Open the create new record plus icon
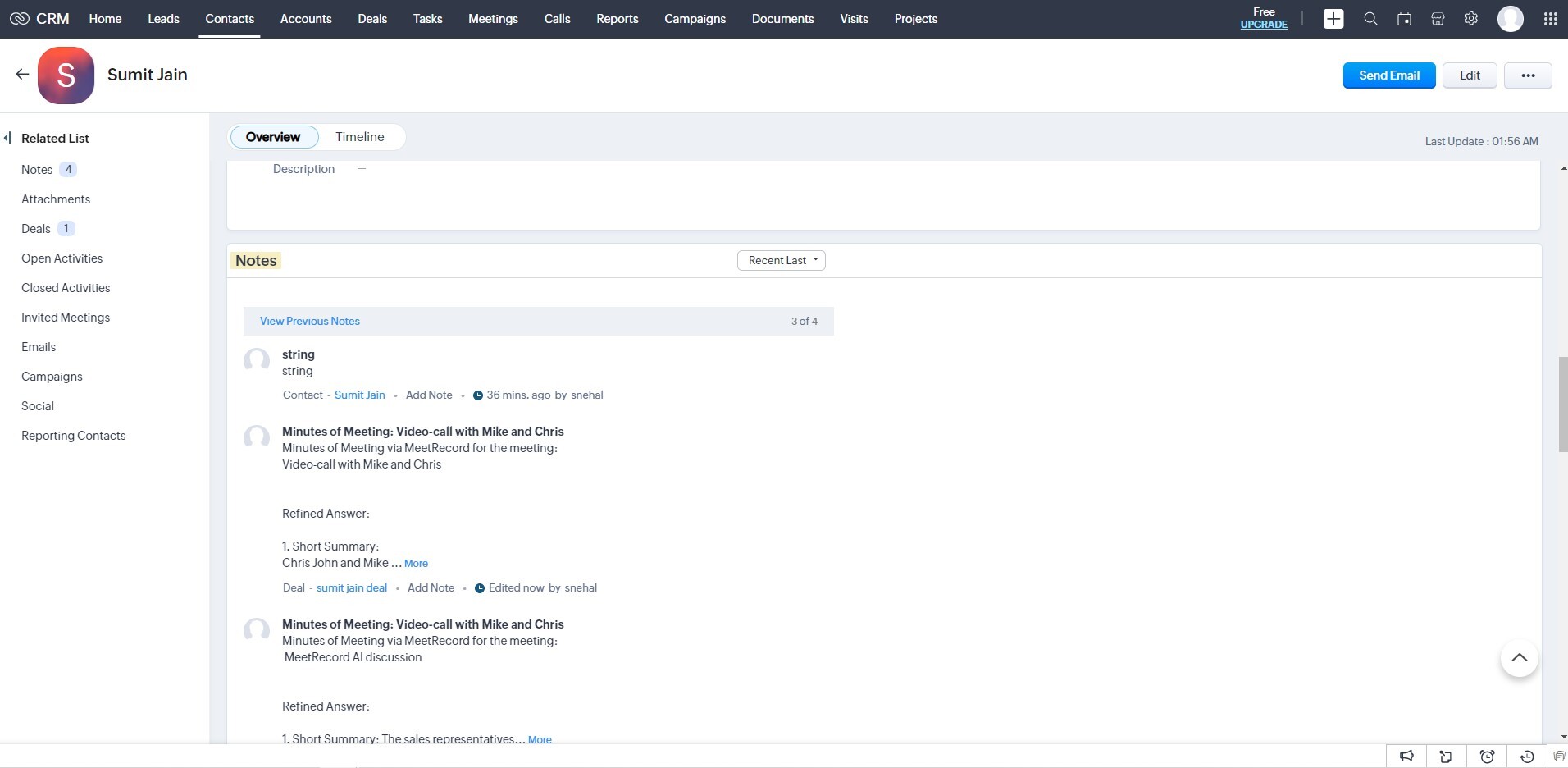The width and height of the screenshot is (1568, 768). coord(1333,19)
